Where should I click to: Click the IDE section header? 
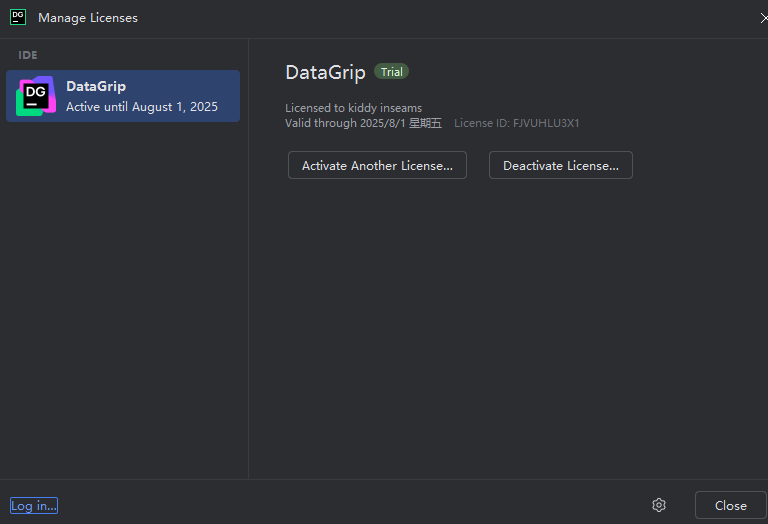[28, 55]
